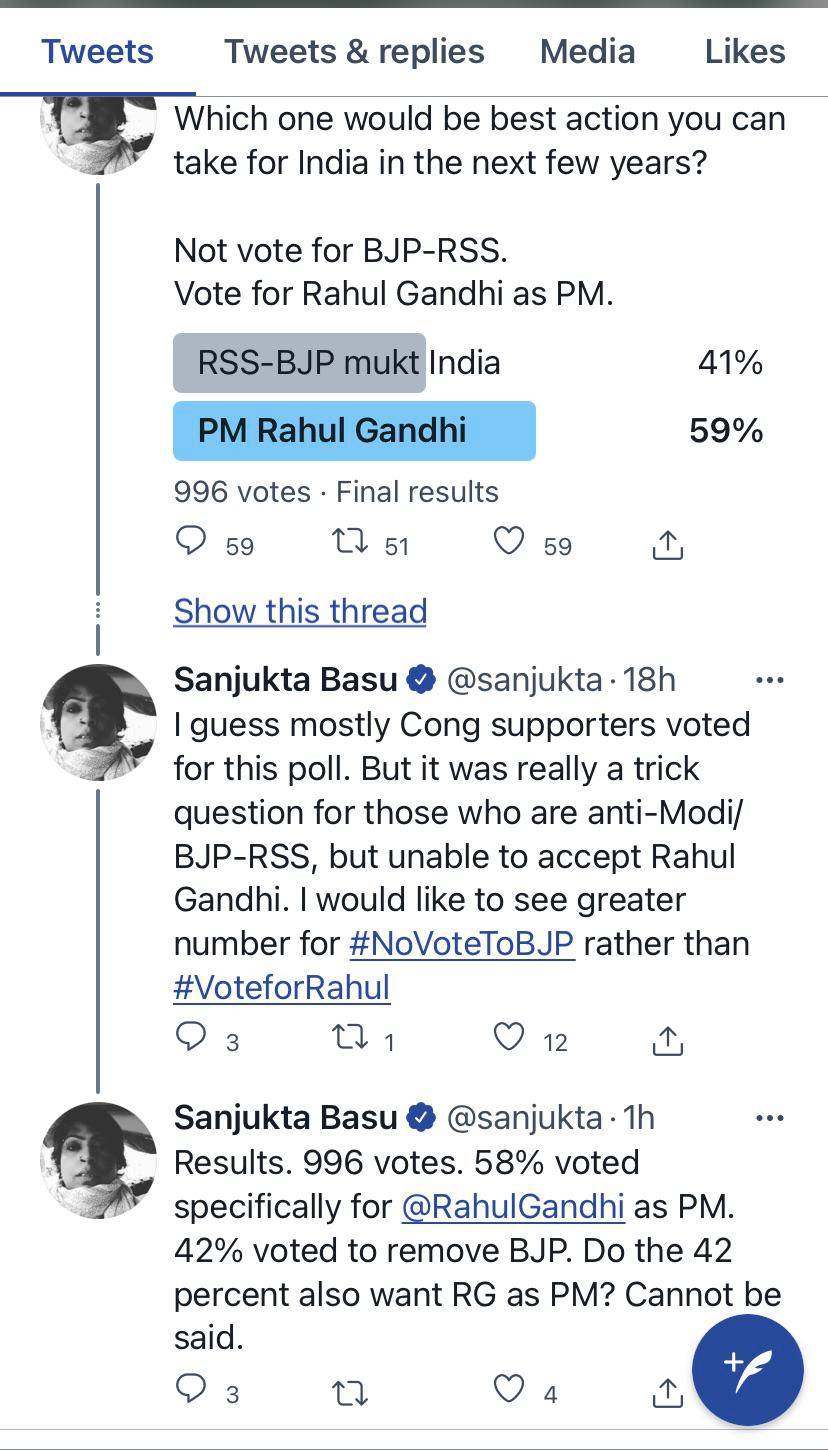Image resolution: width=828 pixels, height=1450 pixels.
Task: Retweet the 18h tweet about Cong supporters
Action: pyautogui.click(x=349, y=1038)
